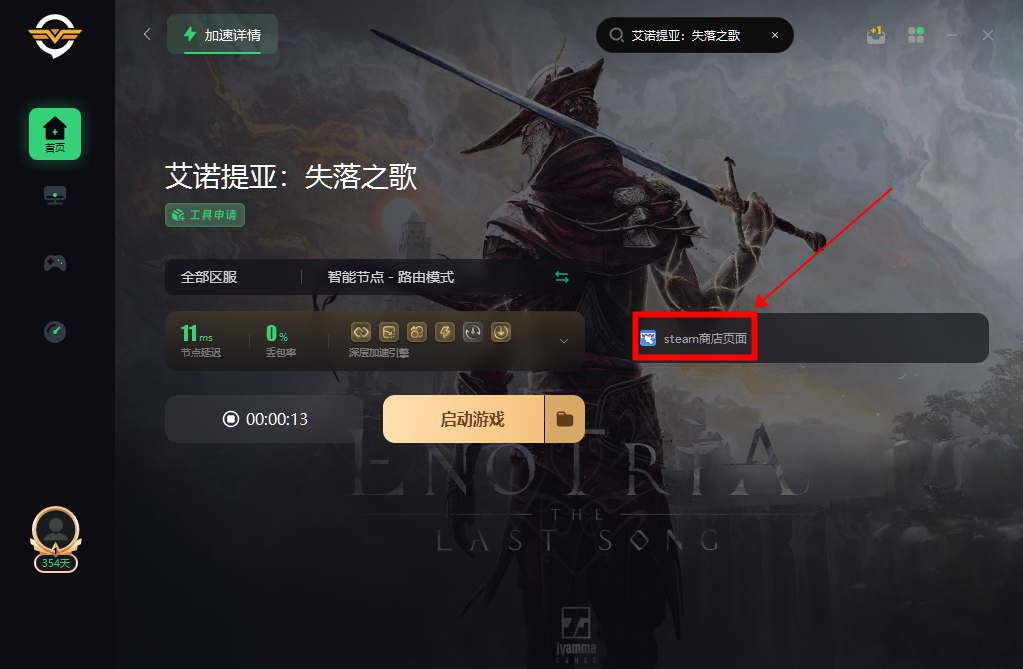Viewport: 1023px width, 669px height.
Task: Click the 启动游戏 launch button
Action: [x=464, y=419]
